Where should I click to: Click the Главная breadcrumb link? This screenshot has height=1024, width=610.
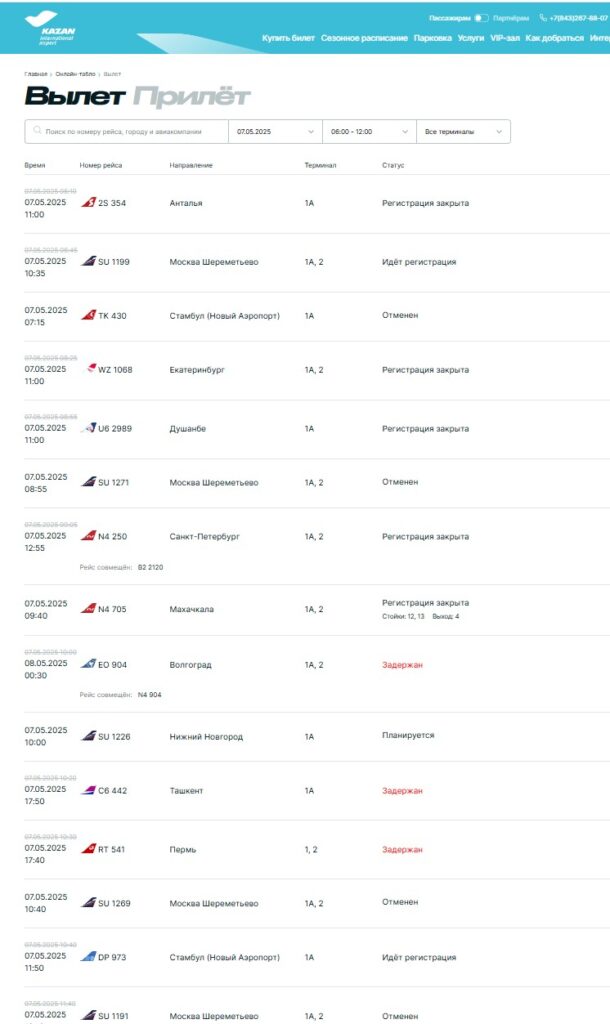click(36, 74)
